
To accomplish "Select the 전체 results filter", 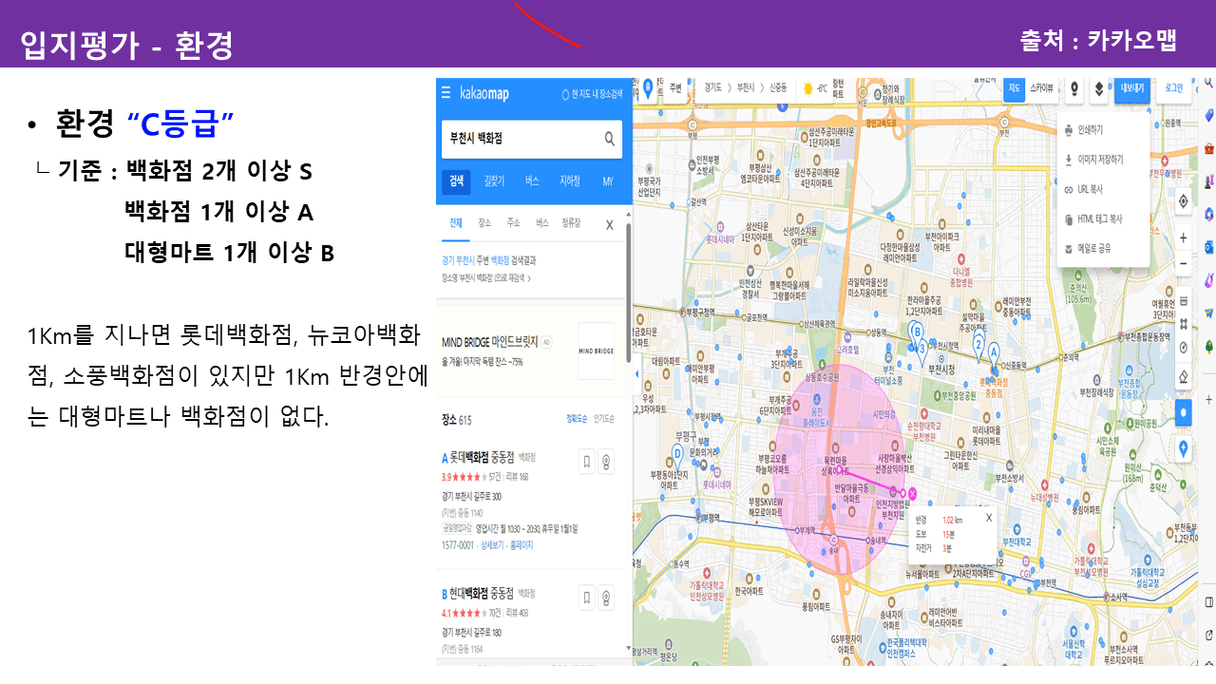I will pyautogui.click(x=456, y=223).
